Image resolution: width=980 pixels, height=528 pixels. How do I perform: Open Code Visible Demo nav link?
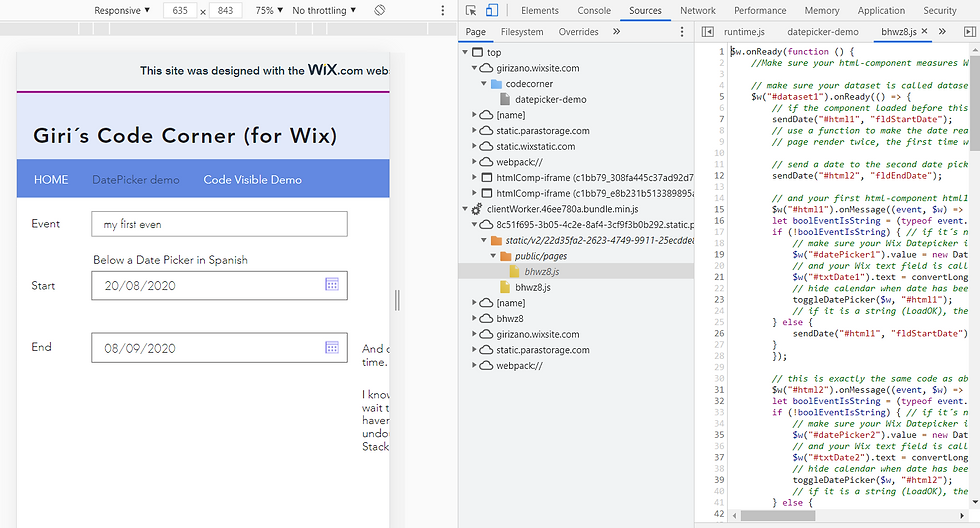(252, 179)
